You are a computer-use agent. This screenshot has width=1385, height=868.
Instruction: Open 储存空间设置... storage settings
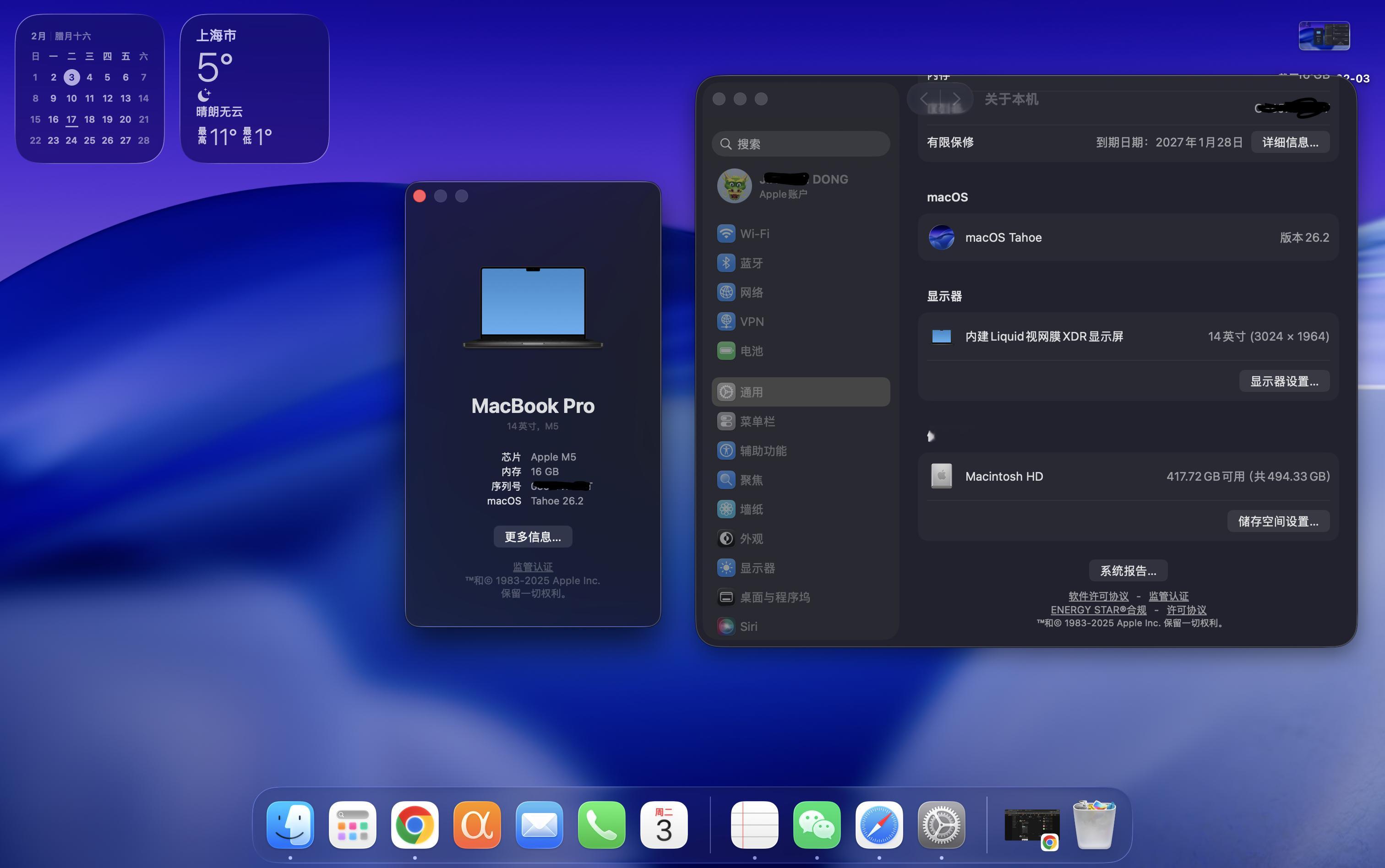1278,521
